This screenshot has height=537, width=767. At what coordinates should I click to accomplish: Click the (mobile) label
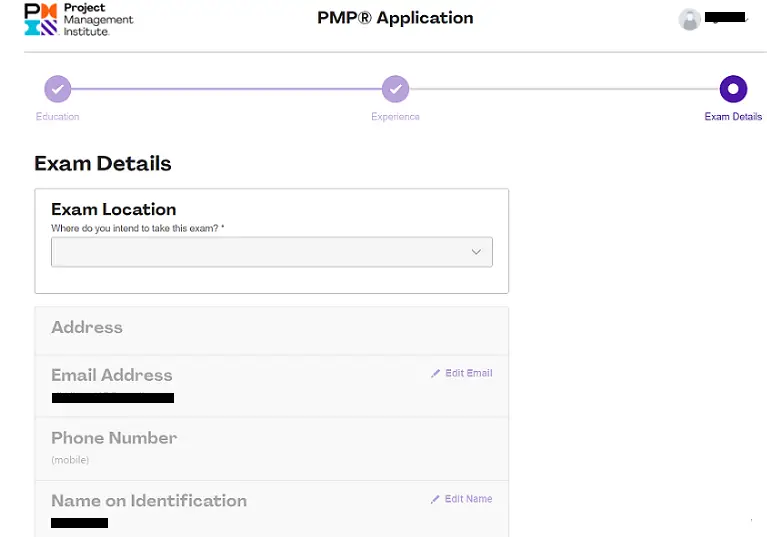[x=70, y=460]
